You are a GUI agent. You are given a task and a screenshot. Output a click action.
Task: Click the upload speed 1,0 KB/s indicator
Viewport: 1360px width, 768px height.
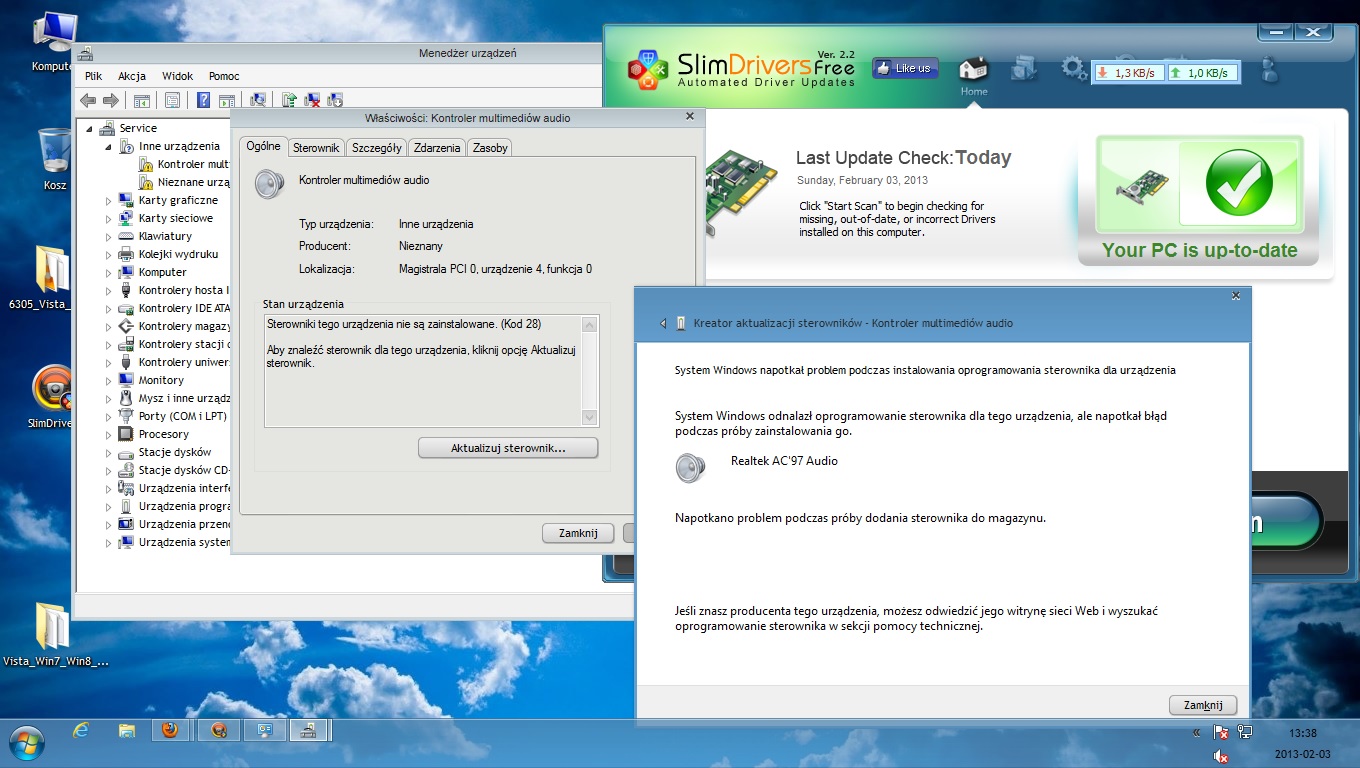(1202, 73)
